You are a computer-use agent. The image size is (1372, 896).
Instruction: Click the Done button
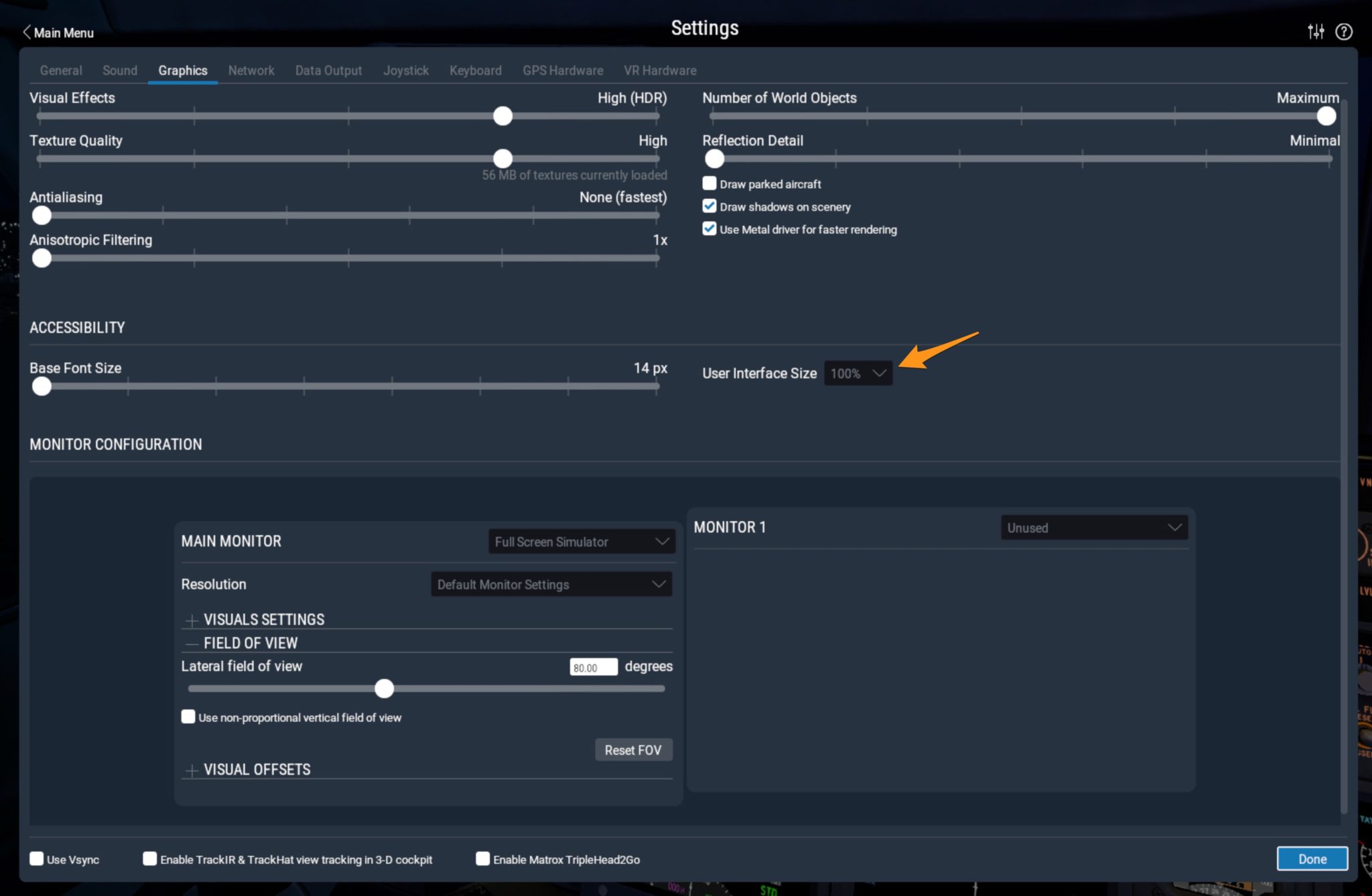pos(1312,858)
